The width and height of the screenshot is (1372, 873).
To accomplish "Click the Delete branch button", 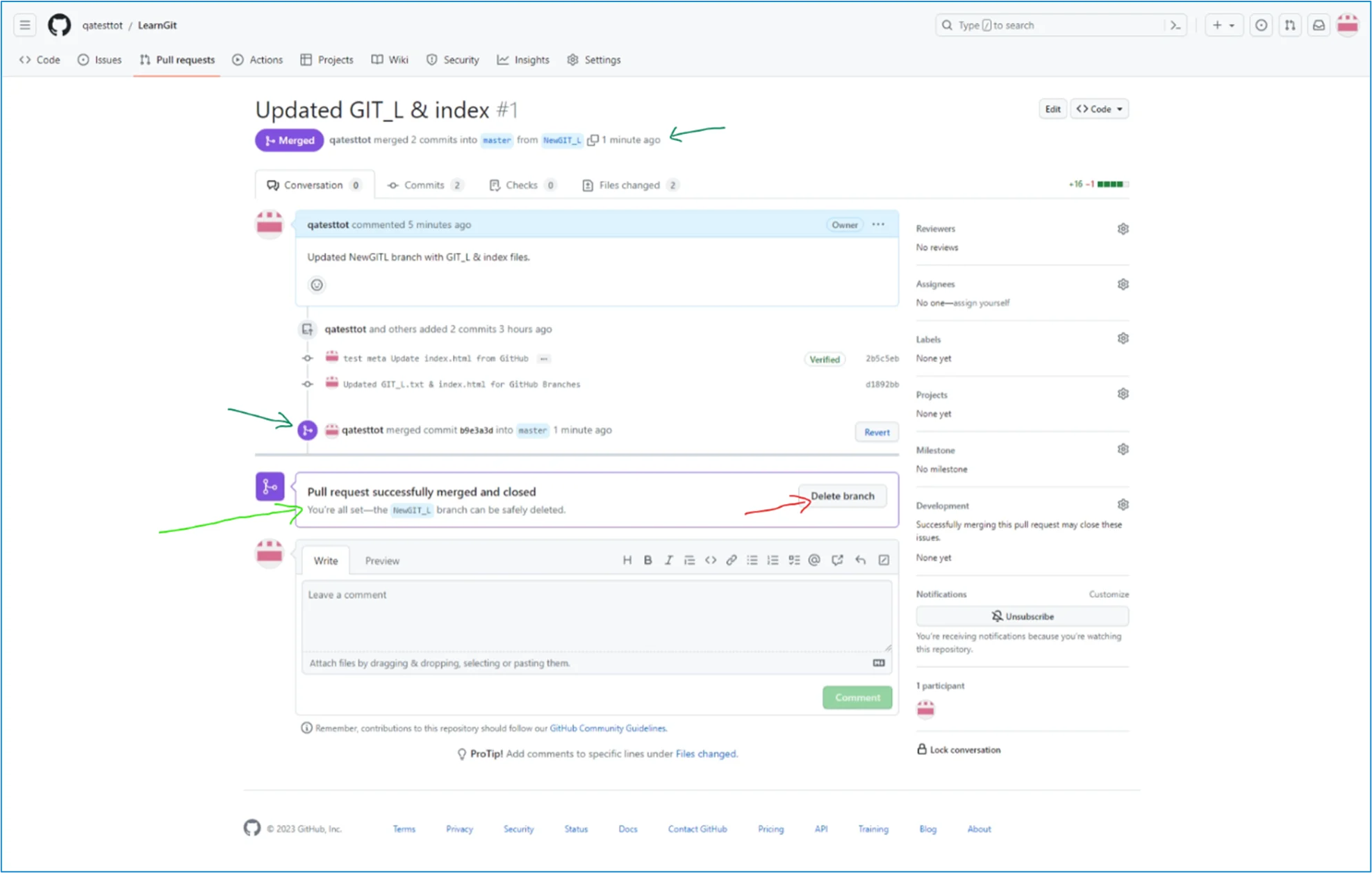I will click(842, 496).
